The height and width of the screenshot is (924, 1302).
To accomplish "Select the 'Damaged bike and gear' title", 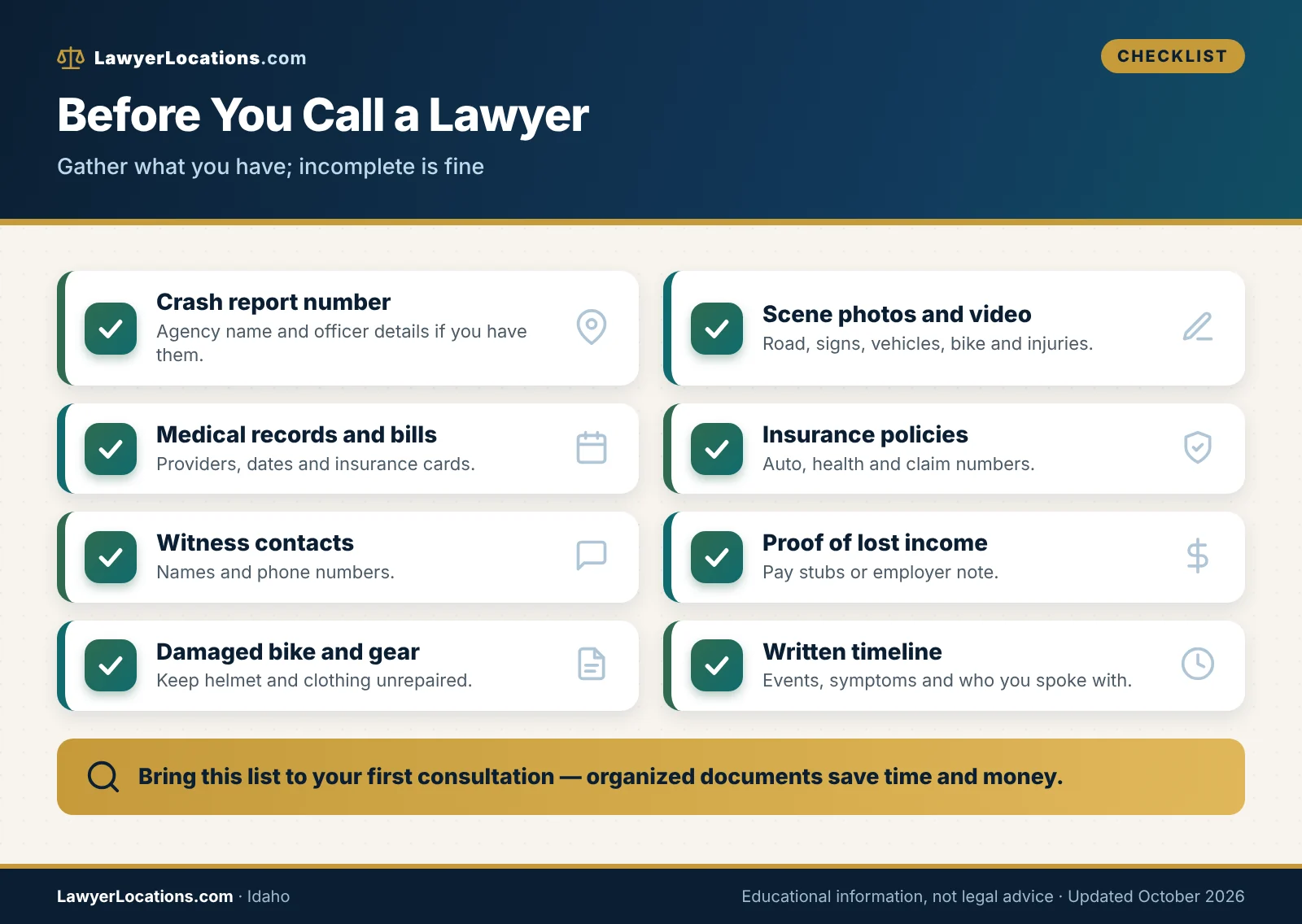I will [x=288, y=652].
